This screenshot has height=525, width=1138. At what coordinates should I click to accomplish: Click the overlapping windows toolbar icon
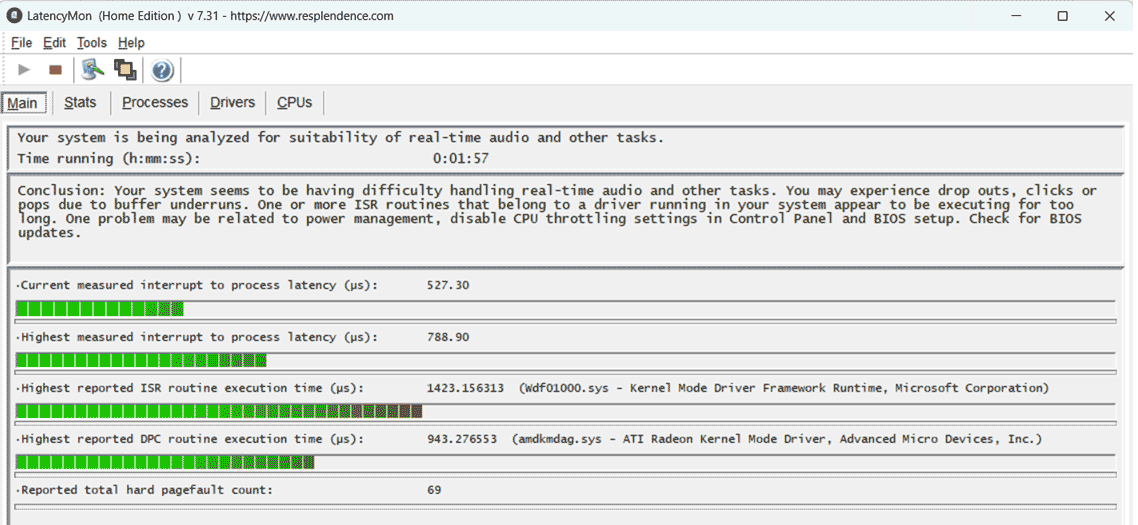point(125,70)
